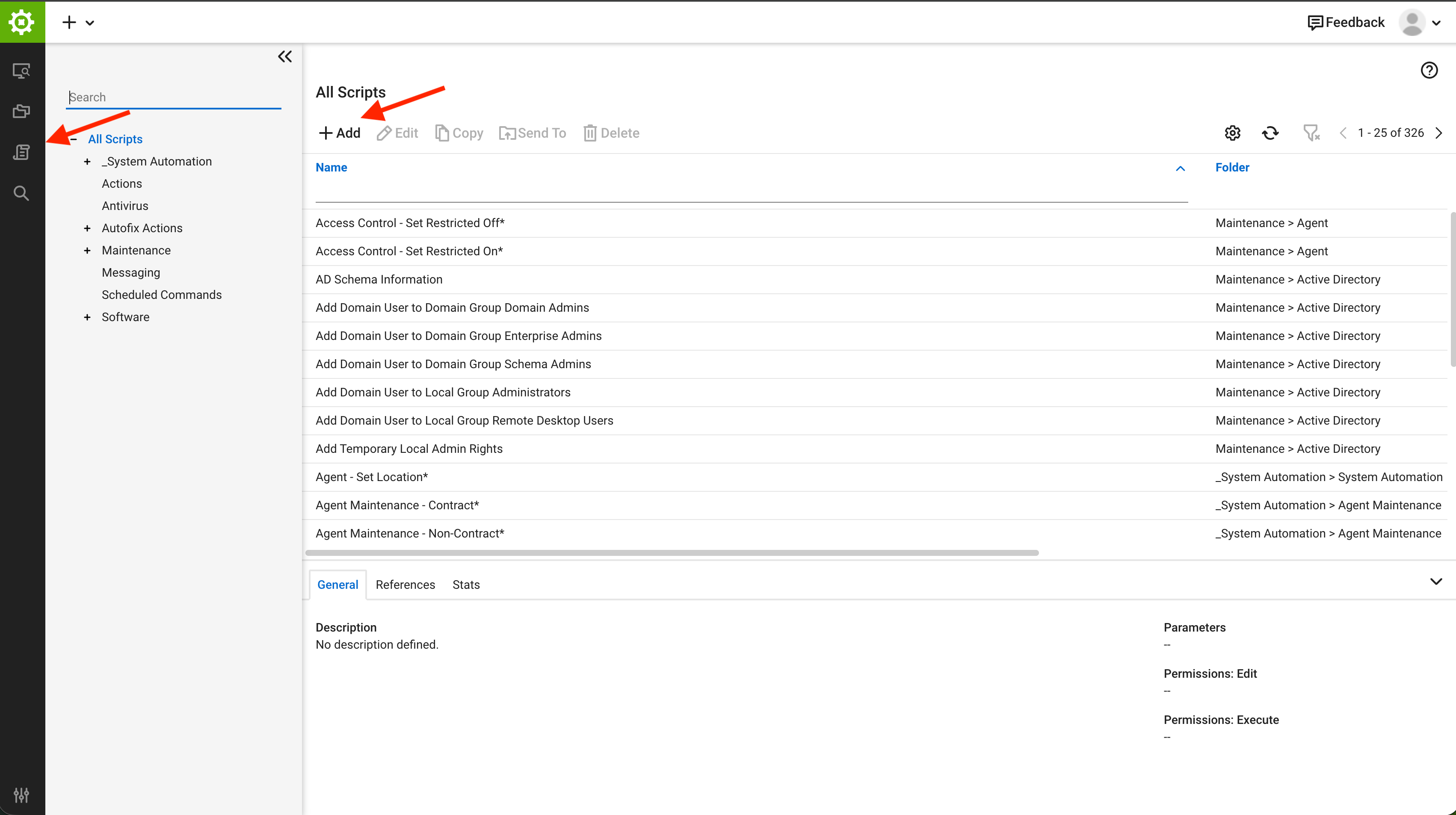Click the Copy toolbar button
Viewport: 1456px width, 815px height.
click(459, 133)
